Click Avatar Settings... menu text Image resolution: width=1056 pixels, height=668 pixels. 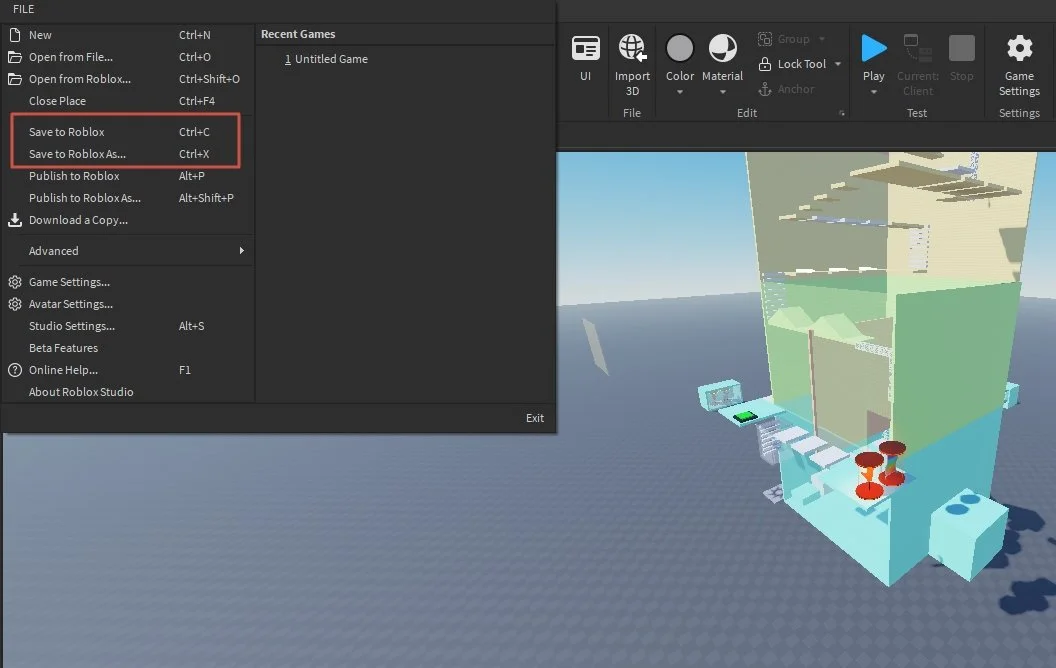point(71,304)
